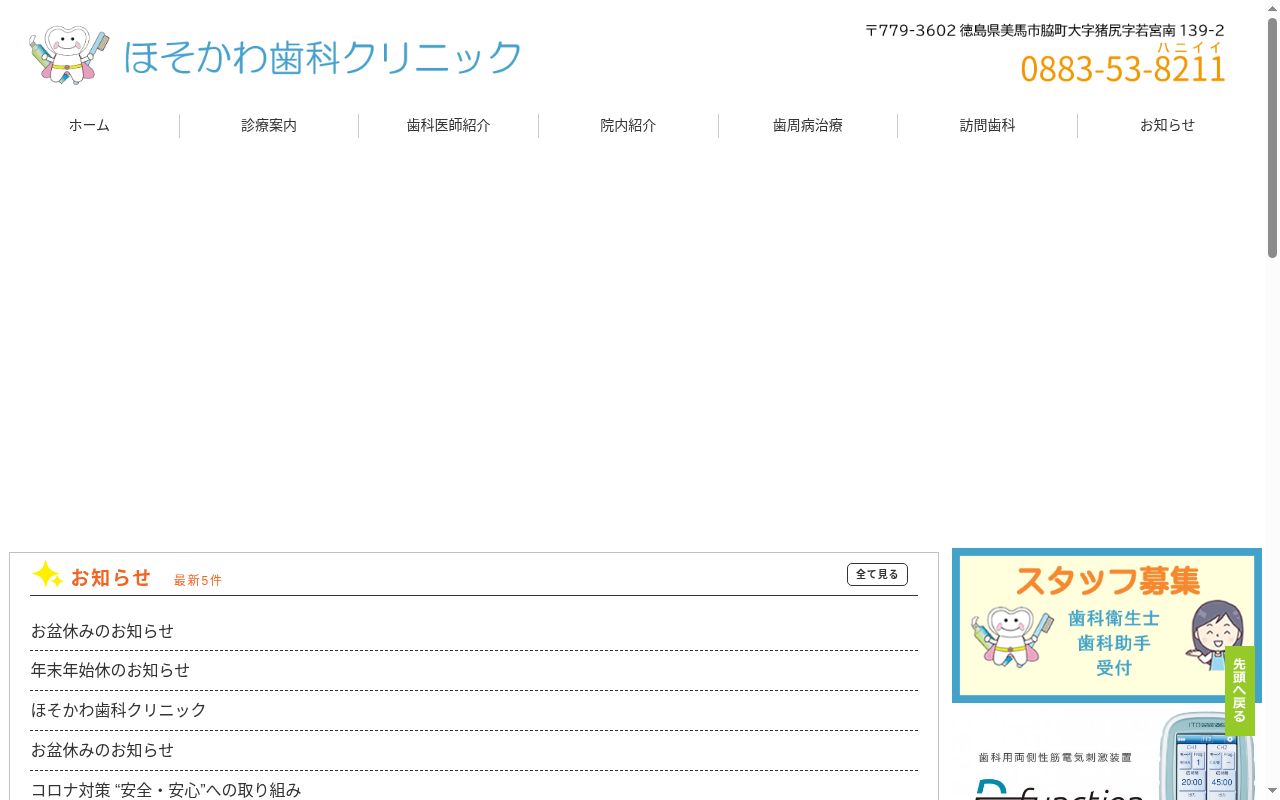The image size is (1280, 800).
Task: Go to 歯科医師紹介 page
Action: (x=449, y=126)
